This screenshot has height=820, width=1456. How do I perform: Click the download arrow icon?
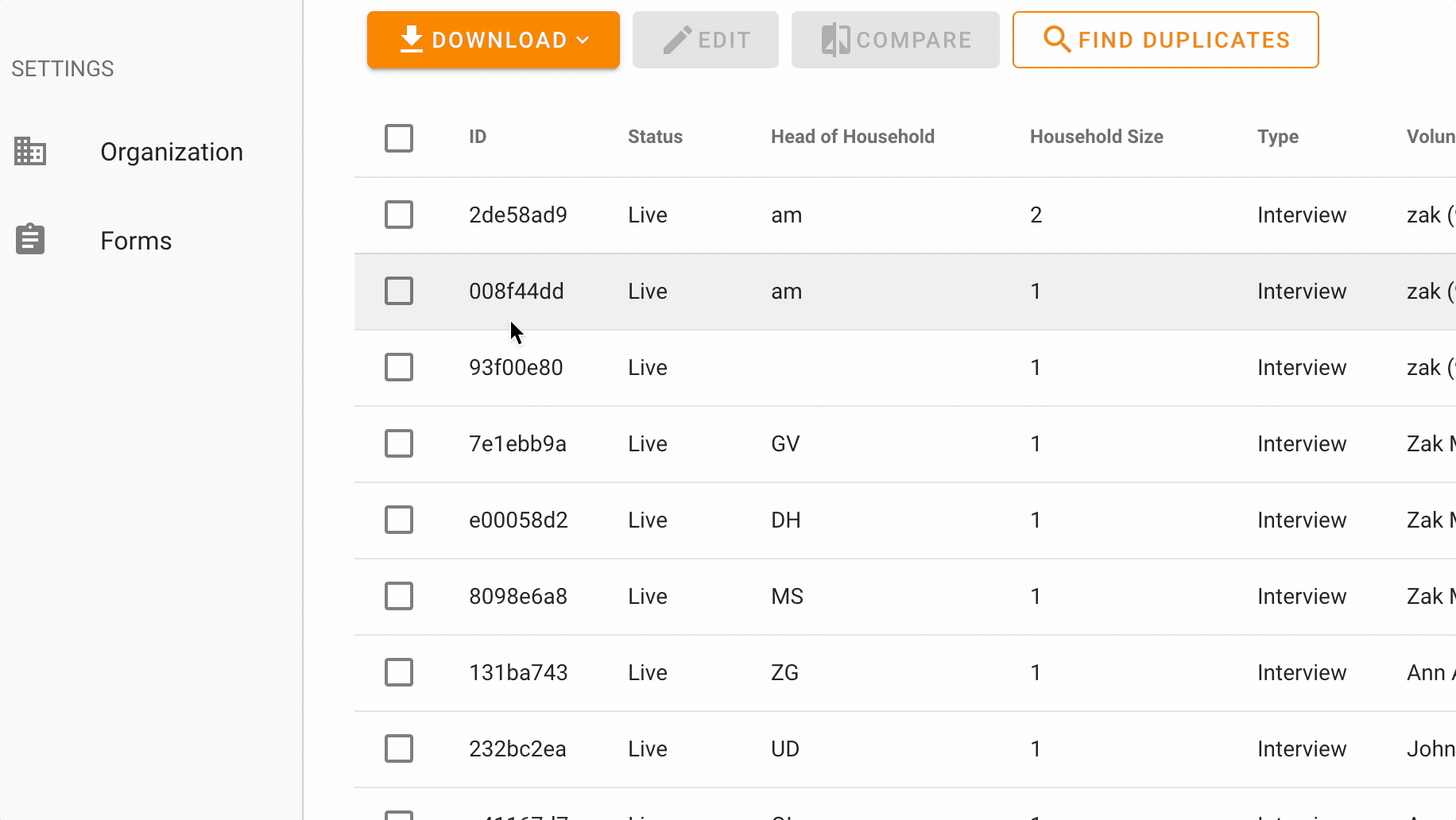point(411,40)
